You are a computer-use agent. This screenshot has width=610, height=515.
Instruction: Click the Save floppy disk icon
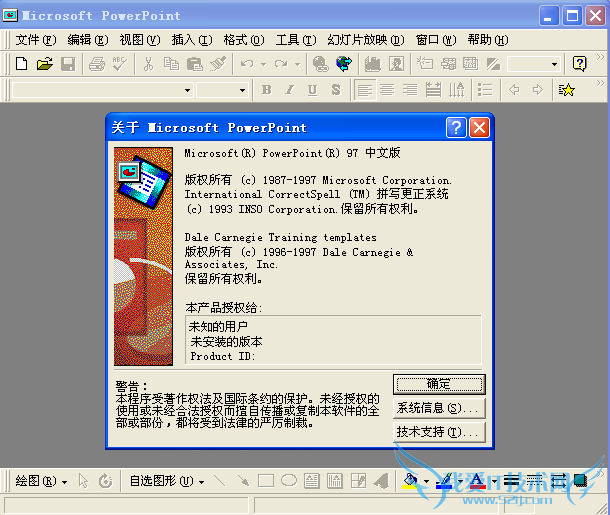[x=68, y=64]
